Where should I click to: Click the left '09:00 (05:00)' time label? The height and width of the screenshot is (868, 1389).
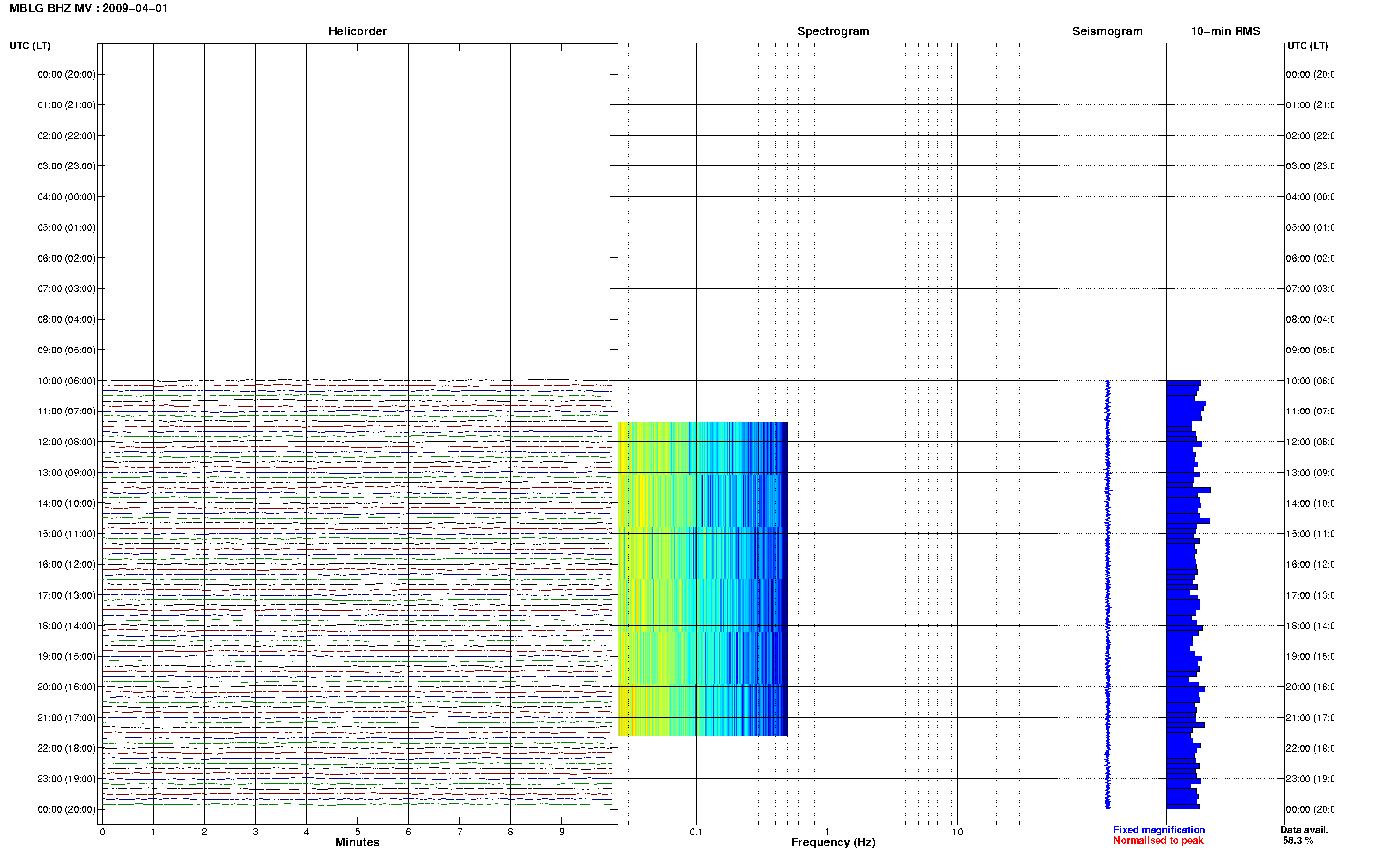click(x=66, y=350)
